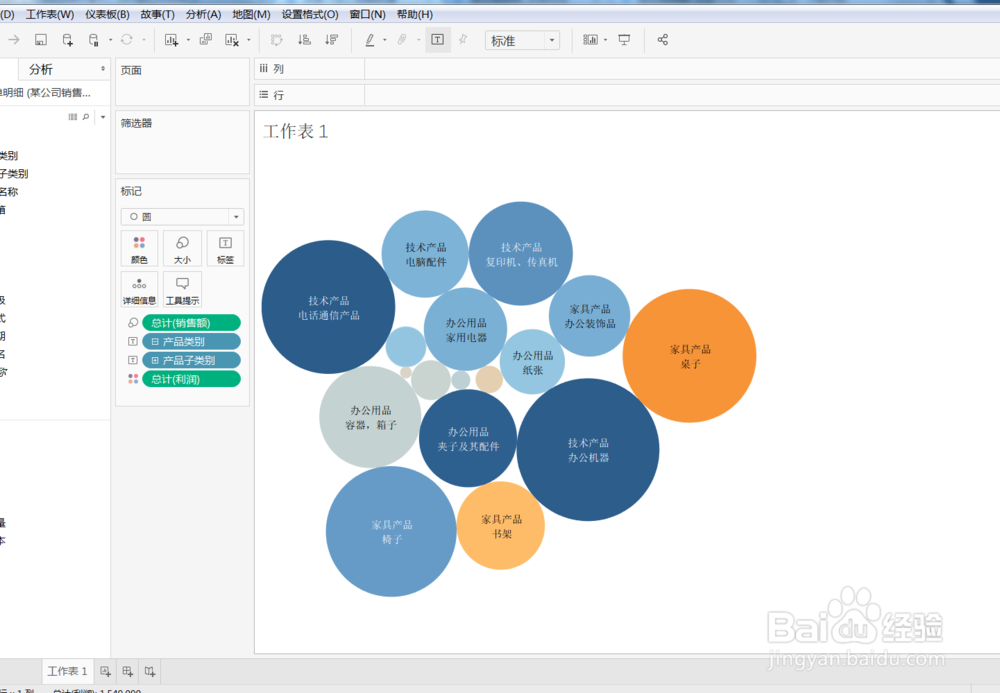
Task: Open the 窗口(N) menu
Action: pos(367,14)
